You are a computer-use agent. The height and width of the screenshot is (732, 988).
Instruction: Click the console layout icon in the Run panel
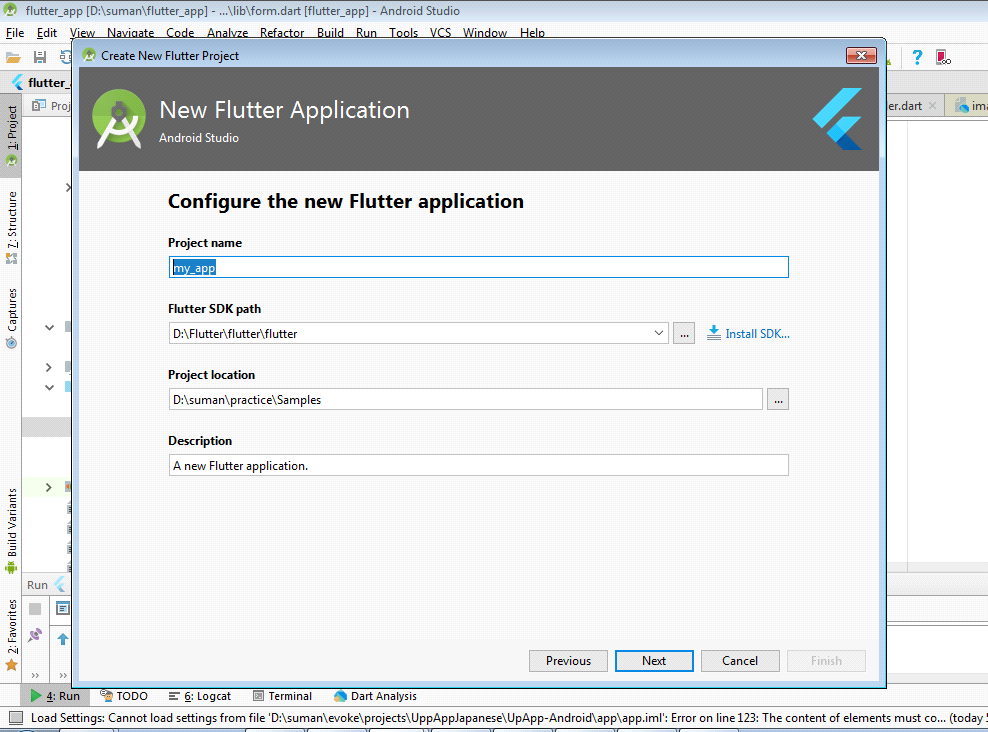click(62, 609)
